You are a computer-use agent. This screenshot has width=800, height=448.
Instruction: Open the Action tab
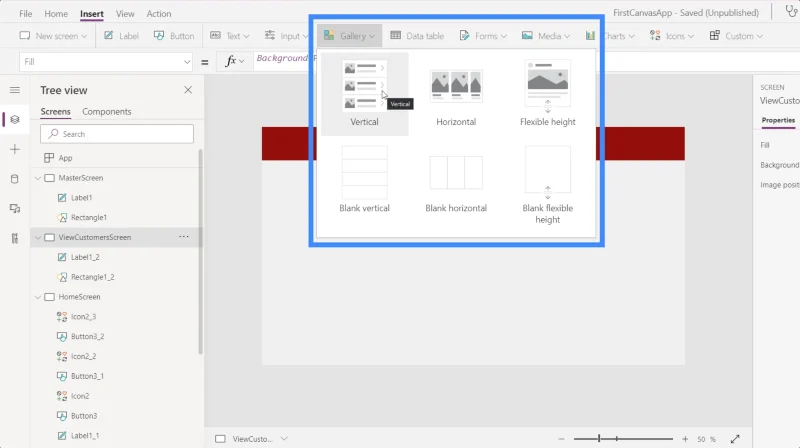[x=159, y=14]
